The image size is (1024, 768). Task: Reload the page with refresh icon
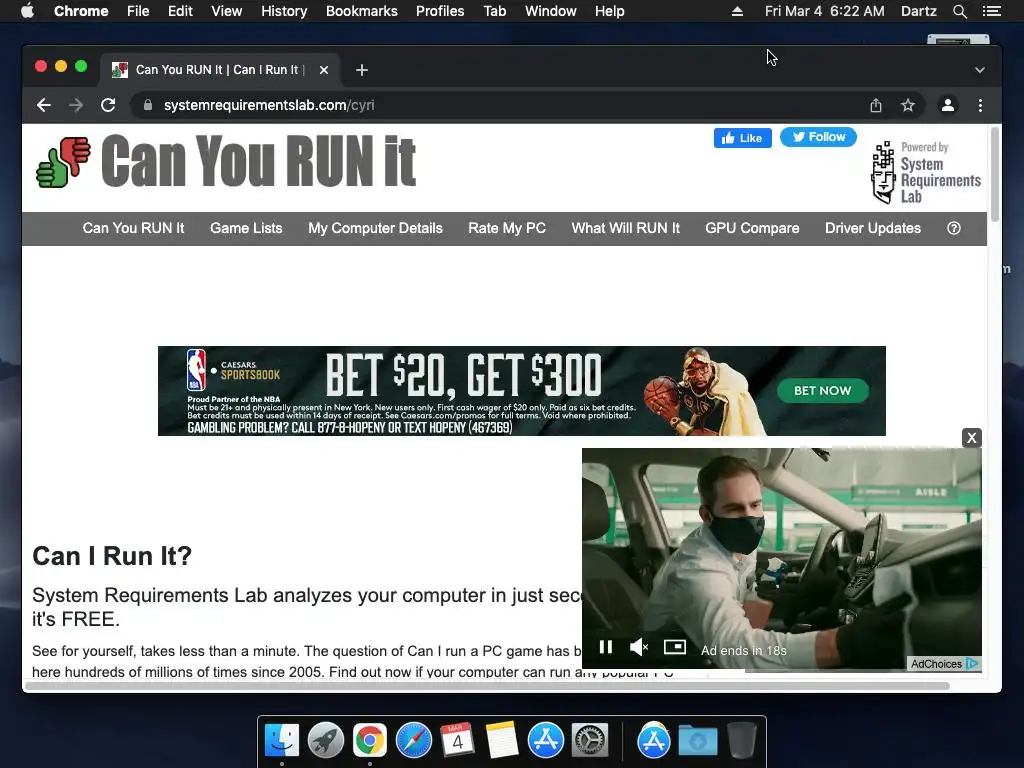[108, 105]
